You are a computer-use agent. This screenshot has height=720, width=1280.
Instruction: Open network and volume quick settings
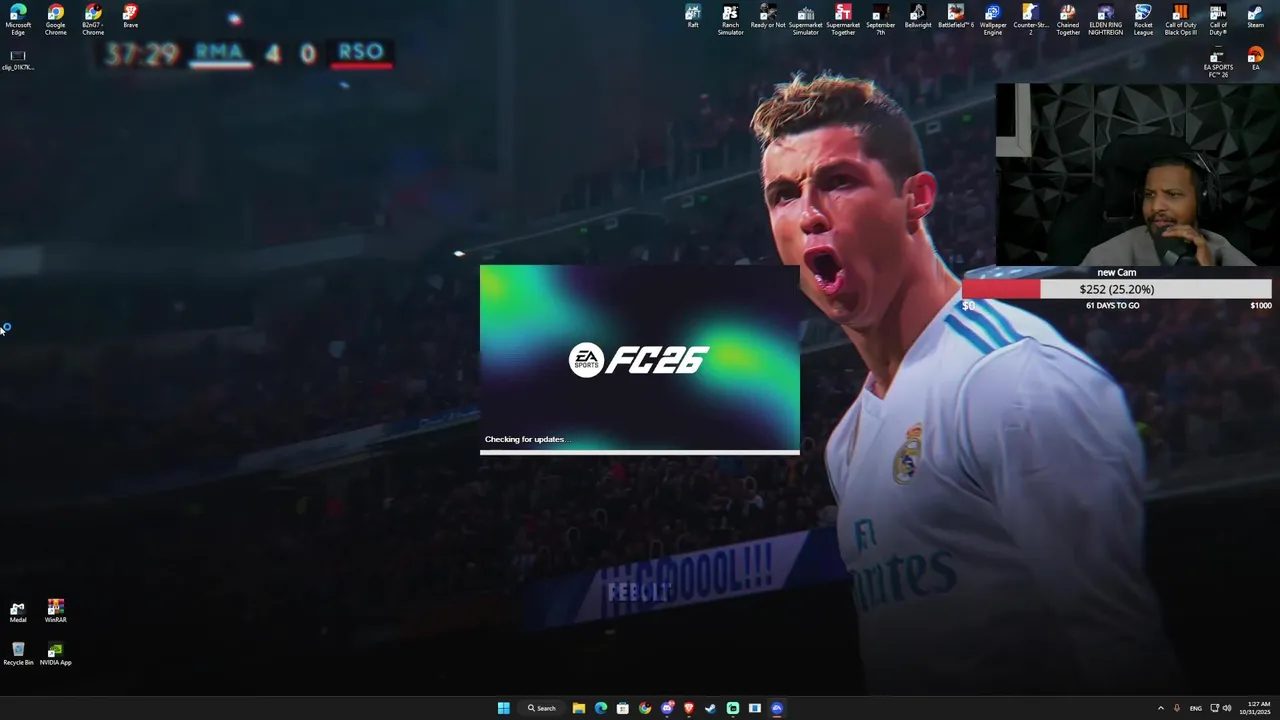pyautogui.click(x=1221, y=708)
